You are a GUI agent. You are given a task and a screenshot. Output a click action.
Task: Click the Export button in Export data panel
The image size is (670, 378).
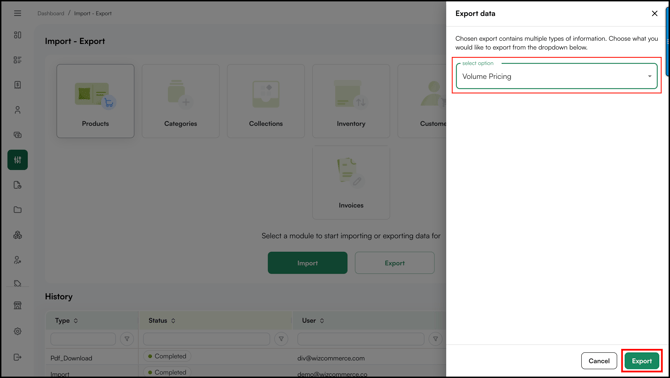click(x=641, y=361)
